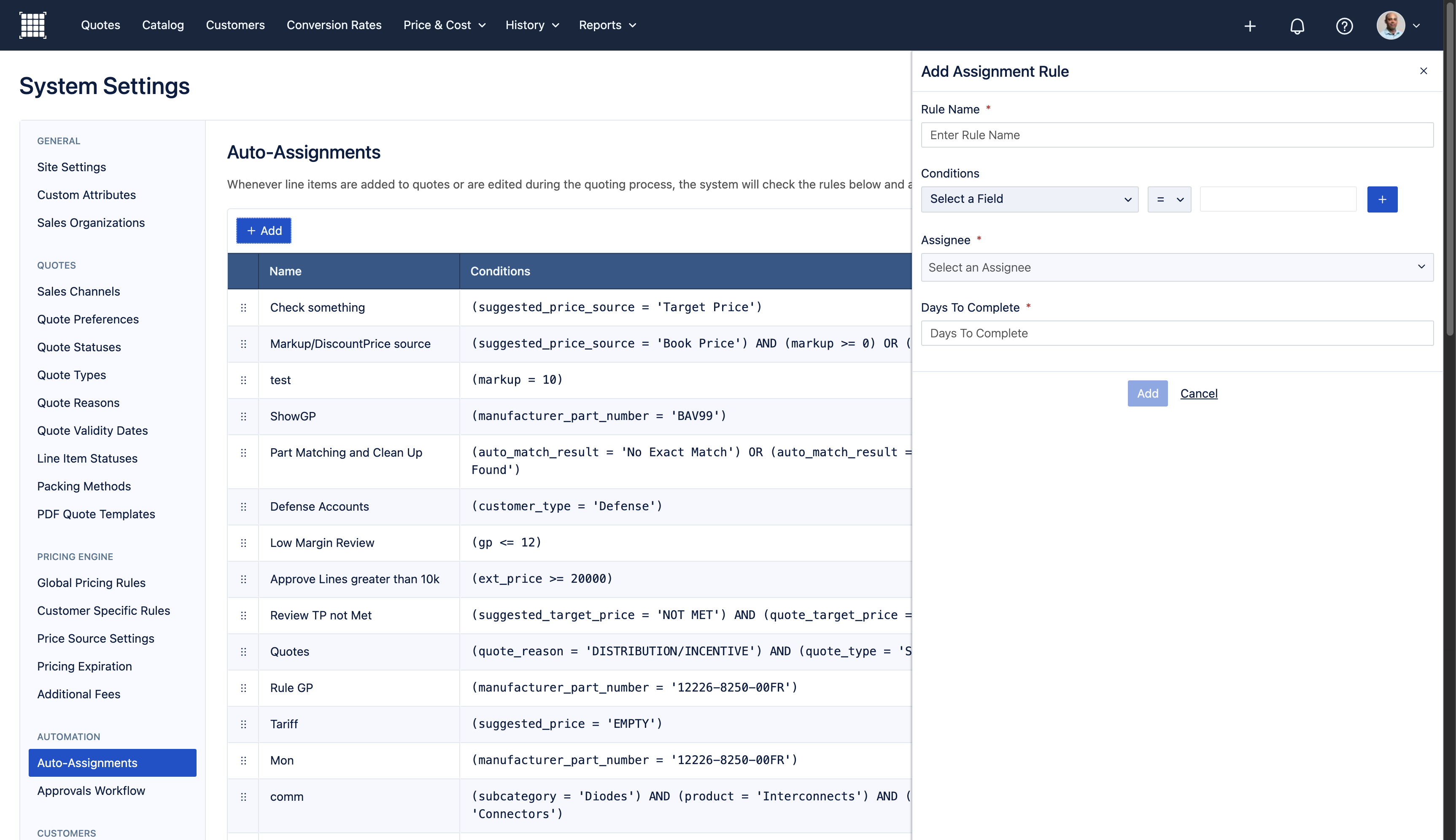Click the grid app logo icon
This screenshot has height=840, width=1456.
33,25
